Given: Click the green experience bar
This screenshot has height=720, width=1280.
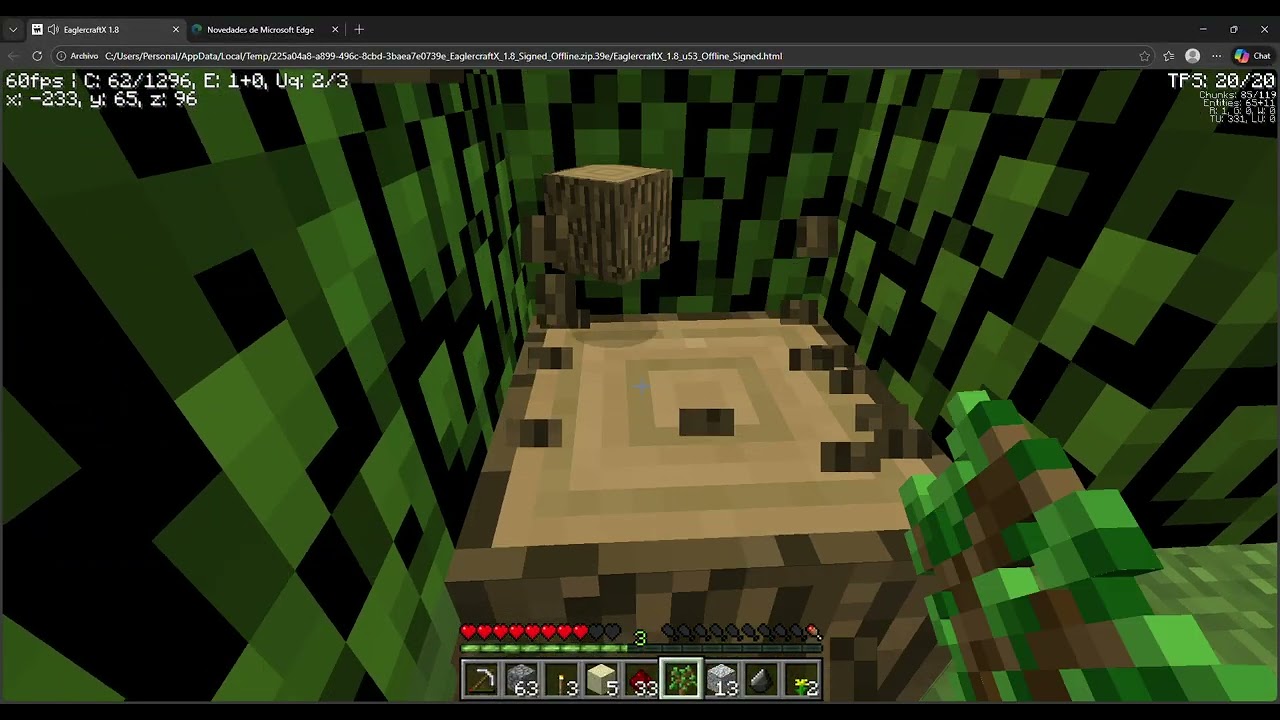Looking at the screenshot, I should tap(641, 649).
